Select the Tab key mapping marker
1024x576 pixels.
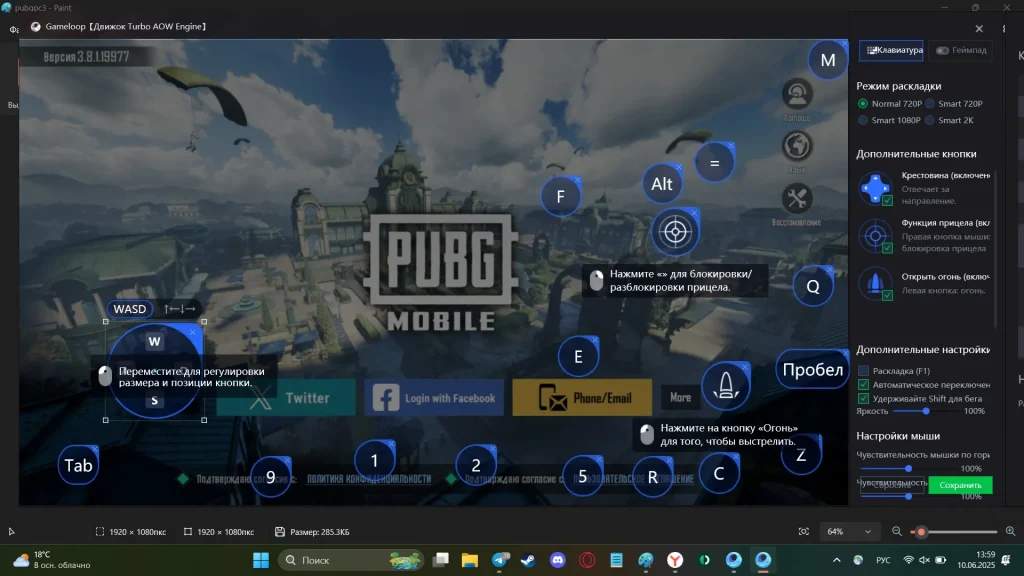tap(78, 466)
